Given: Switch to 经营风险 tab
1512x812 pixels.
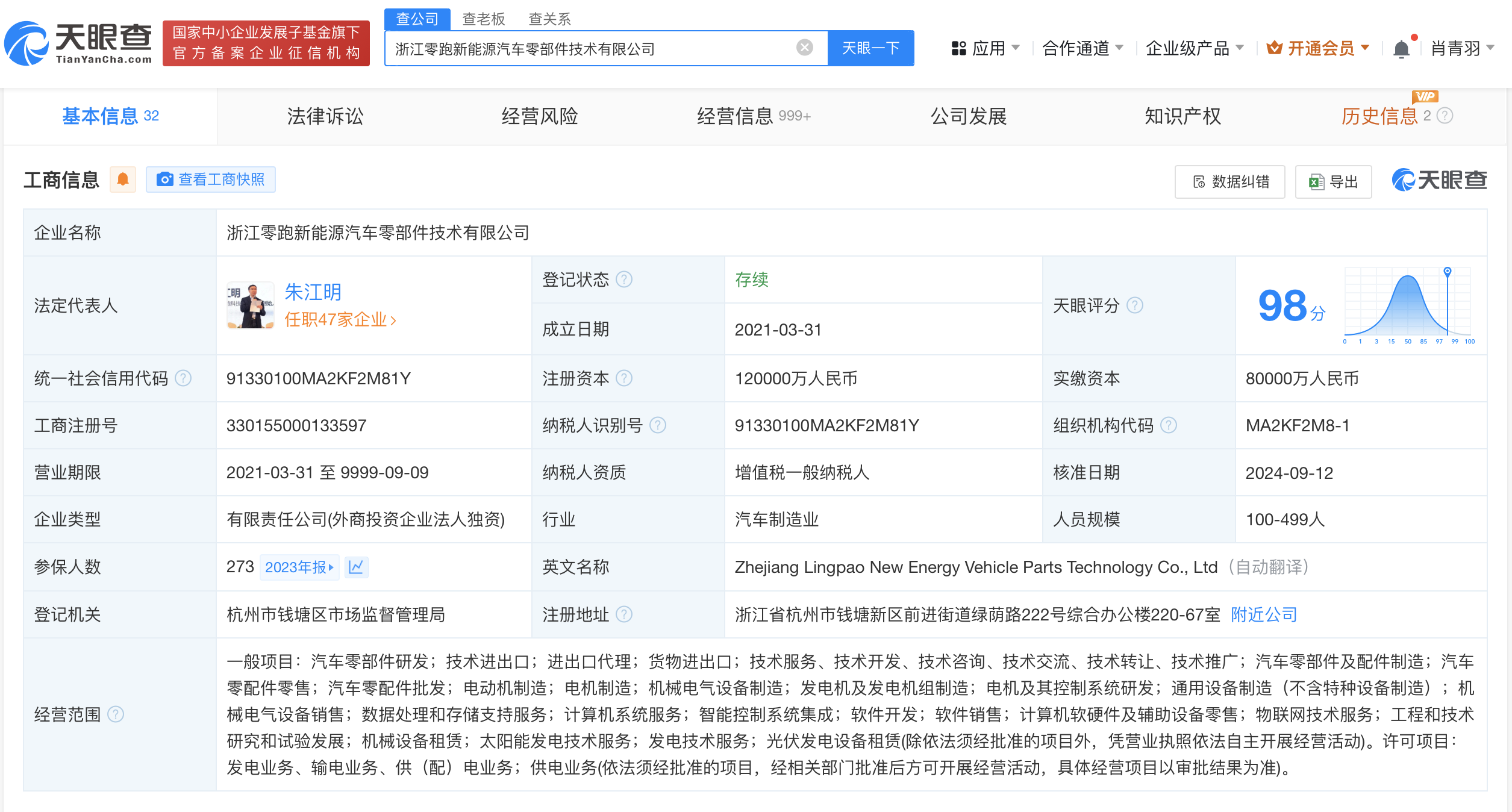Looking at the screenshot, I should (x=540, y=116).
